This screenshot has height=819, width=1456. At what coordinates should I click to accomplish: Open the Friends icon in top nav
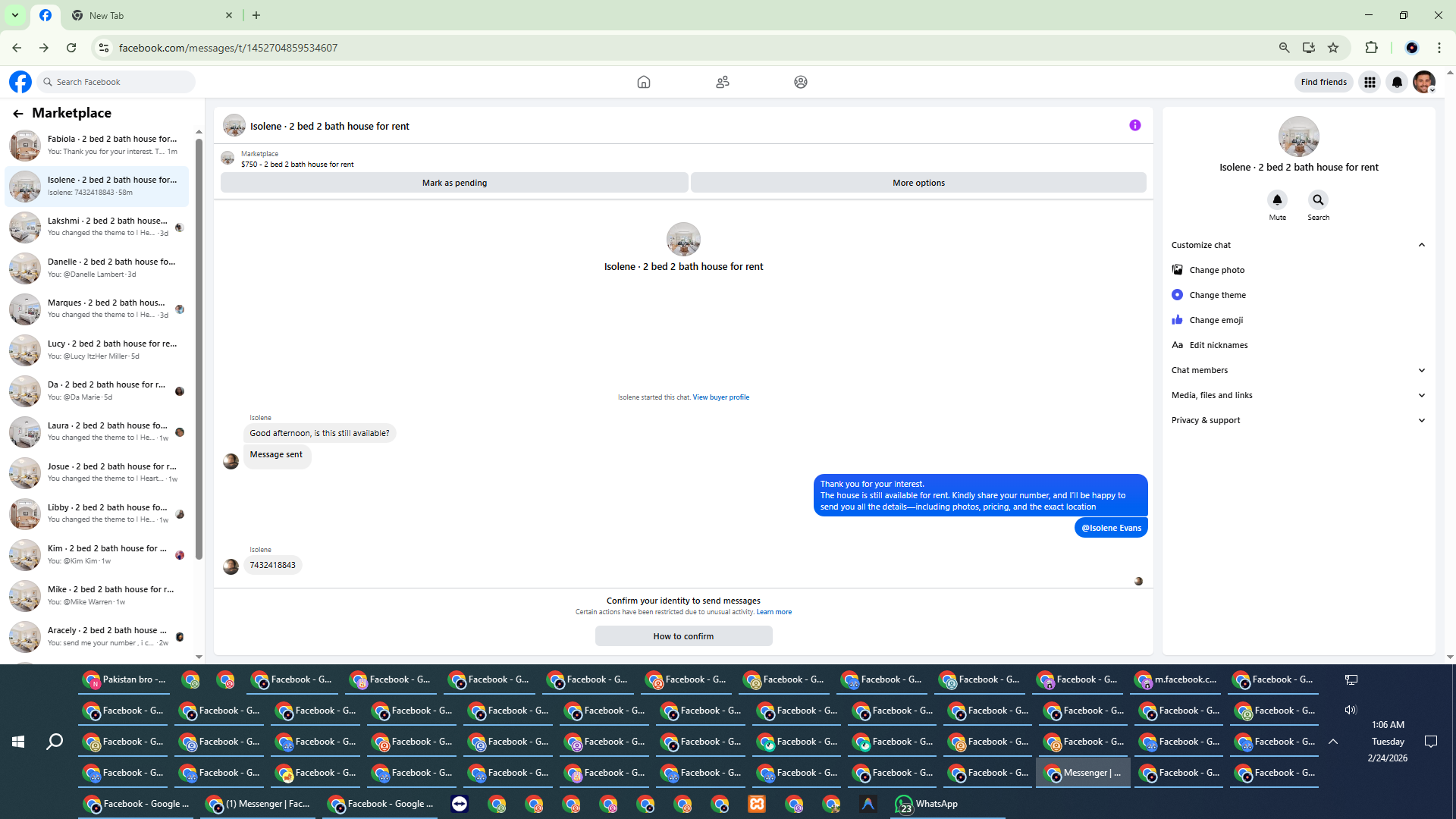tap(722, 82)
